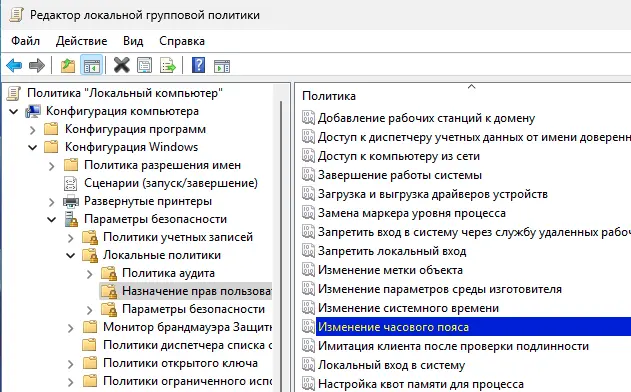Toggle console tree pane toolbar icon
The width and height of the screenshot is (631, 392).
[91, 65]
